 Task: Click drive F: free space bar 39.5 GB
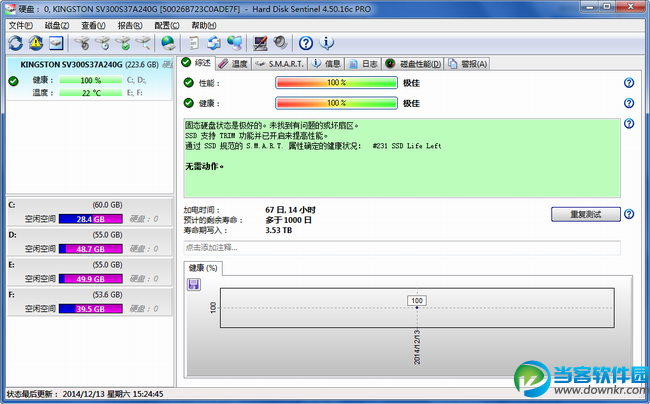tap(90, 309)
